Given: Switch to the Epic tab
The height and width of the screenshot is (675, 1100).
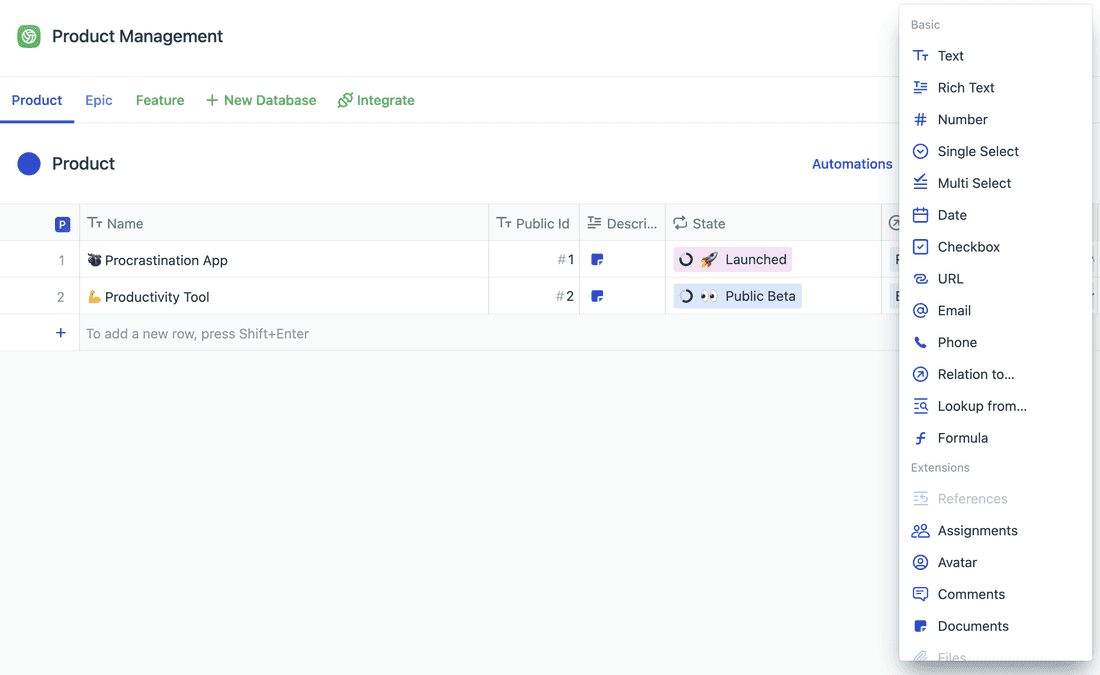Looking at the screenshot, I should (x=99, y=100).
